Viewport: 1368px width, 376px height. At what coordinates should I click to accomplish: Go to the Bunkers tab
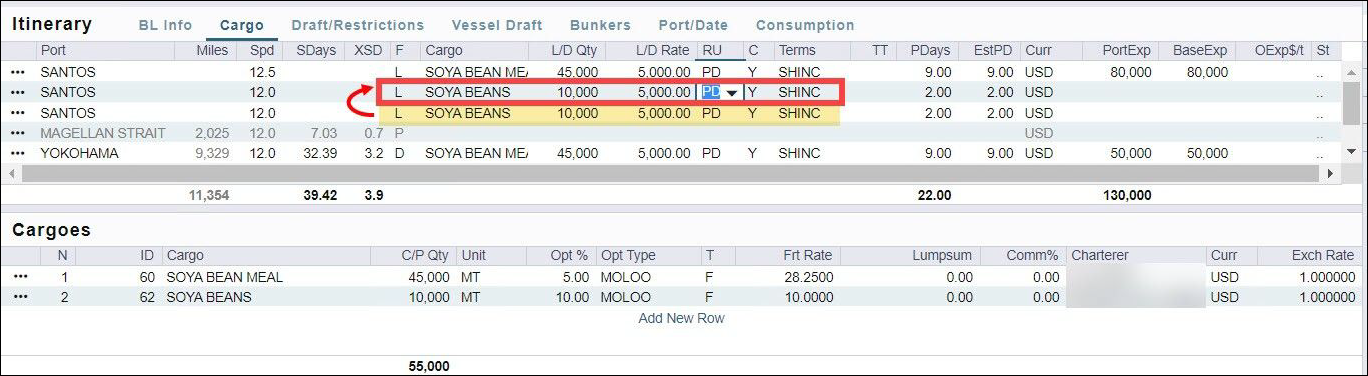(x=601, y=25)
